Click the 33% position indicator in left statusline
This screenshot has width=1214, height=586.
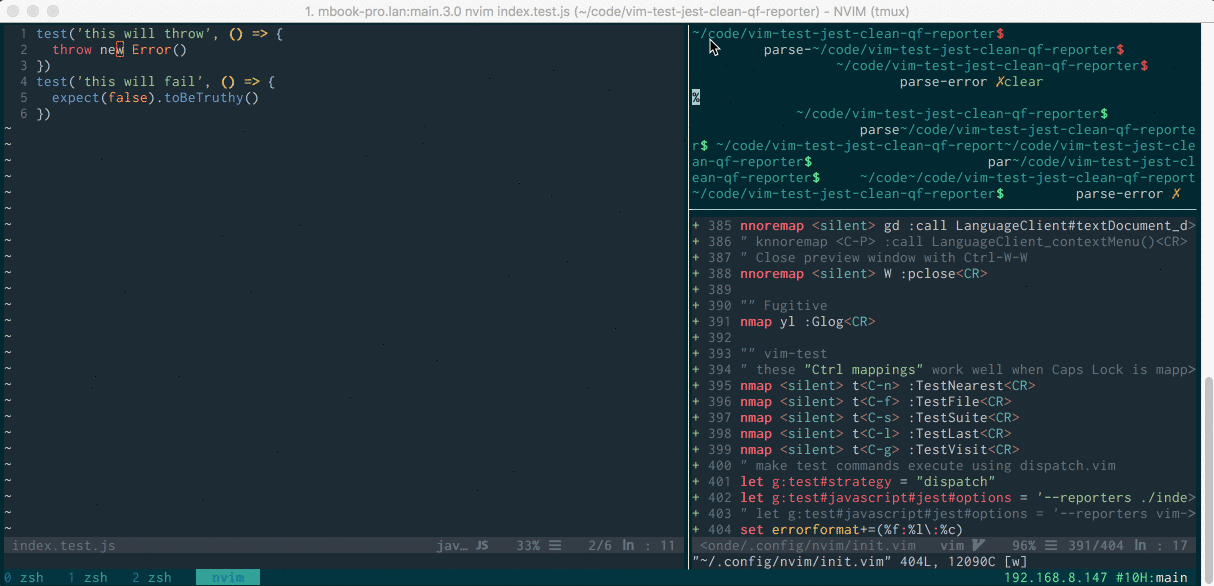[x=527, y=545]
